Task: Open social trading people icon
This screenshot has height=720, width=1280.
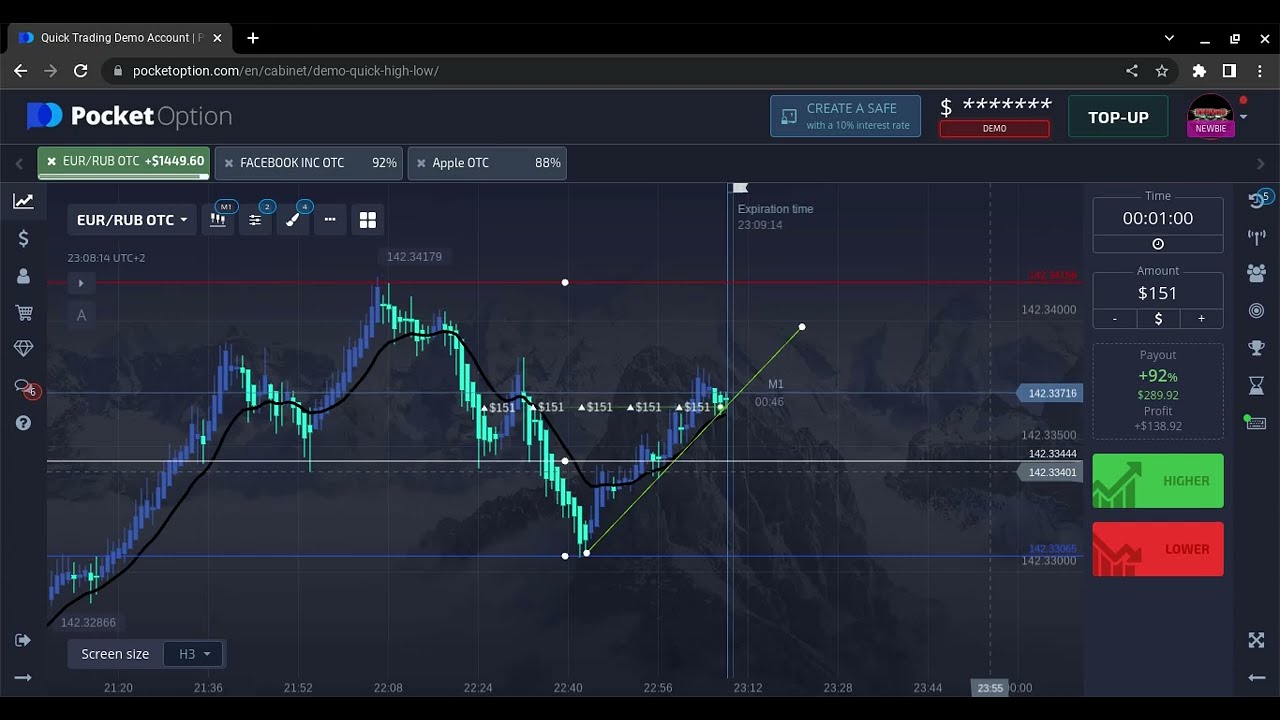Action: [1256, 273]
